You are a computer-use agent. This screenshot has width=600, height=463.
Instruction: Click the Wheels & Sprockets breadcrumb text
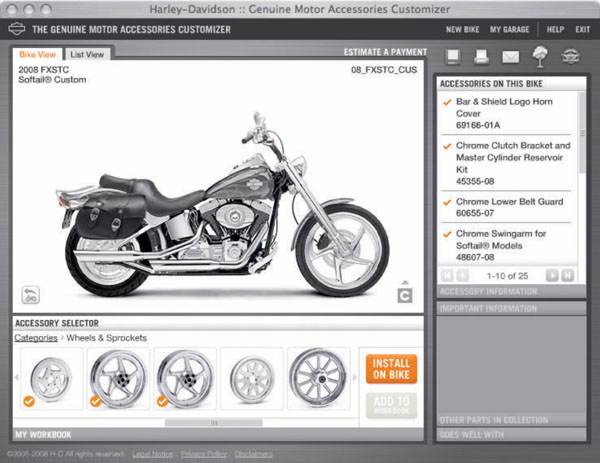pos(106,338)
